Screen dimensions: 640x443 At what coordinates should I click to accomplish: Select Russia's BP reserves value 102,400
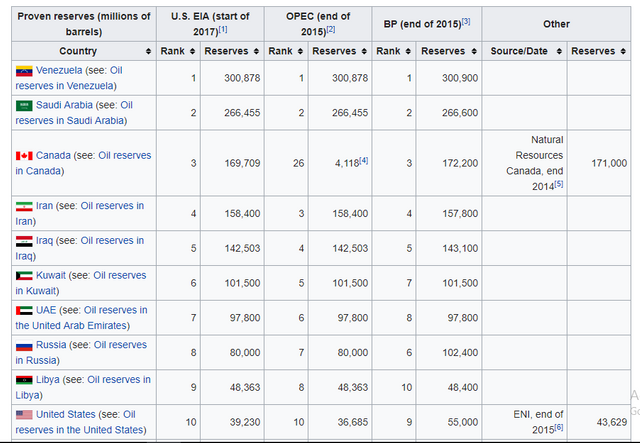click(x=460, y=353)
